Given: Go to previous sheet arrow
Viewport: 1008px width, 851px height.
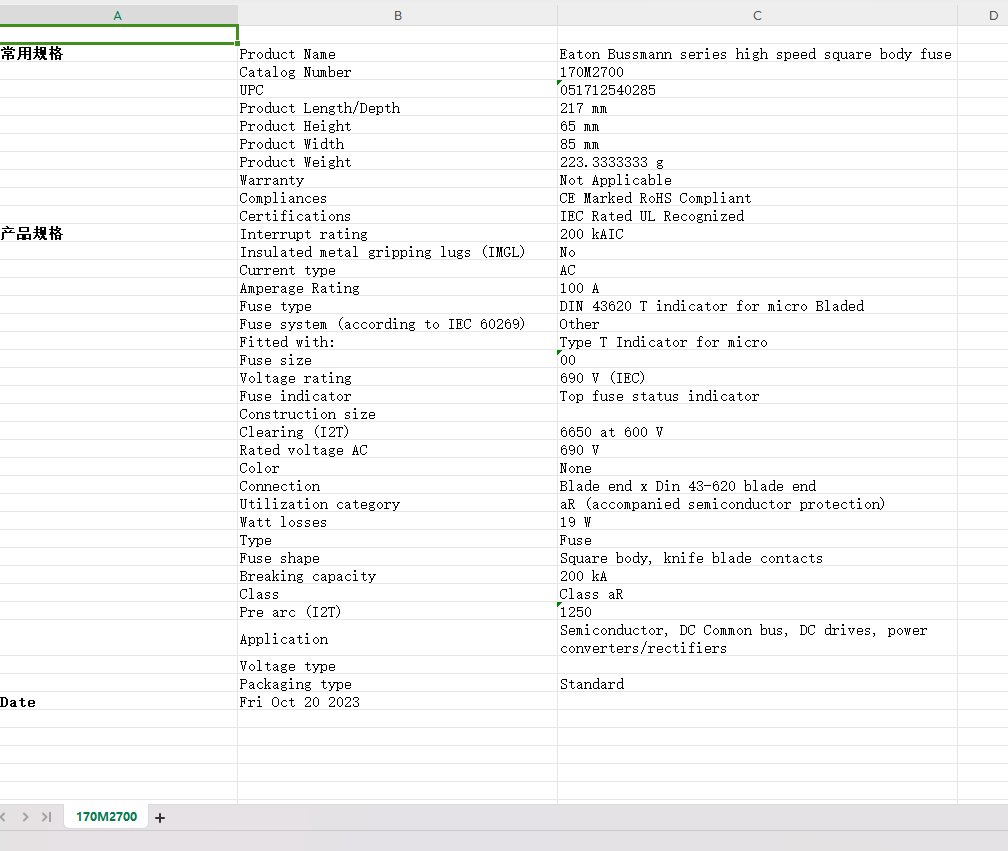Looking at the screenshot, I should 3,817.
